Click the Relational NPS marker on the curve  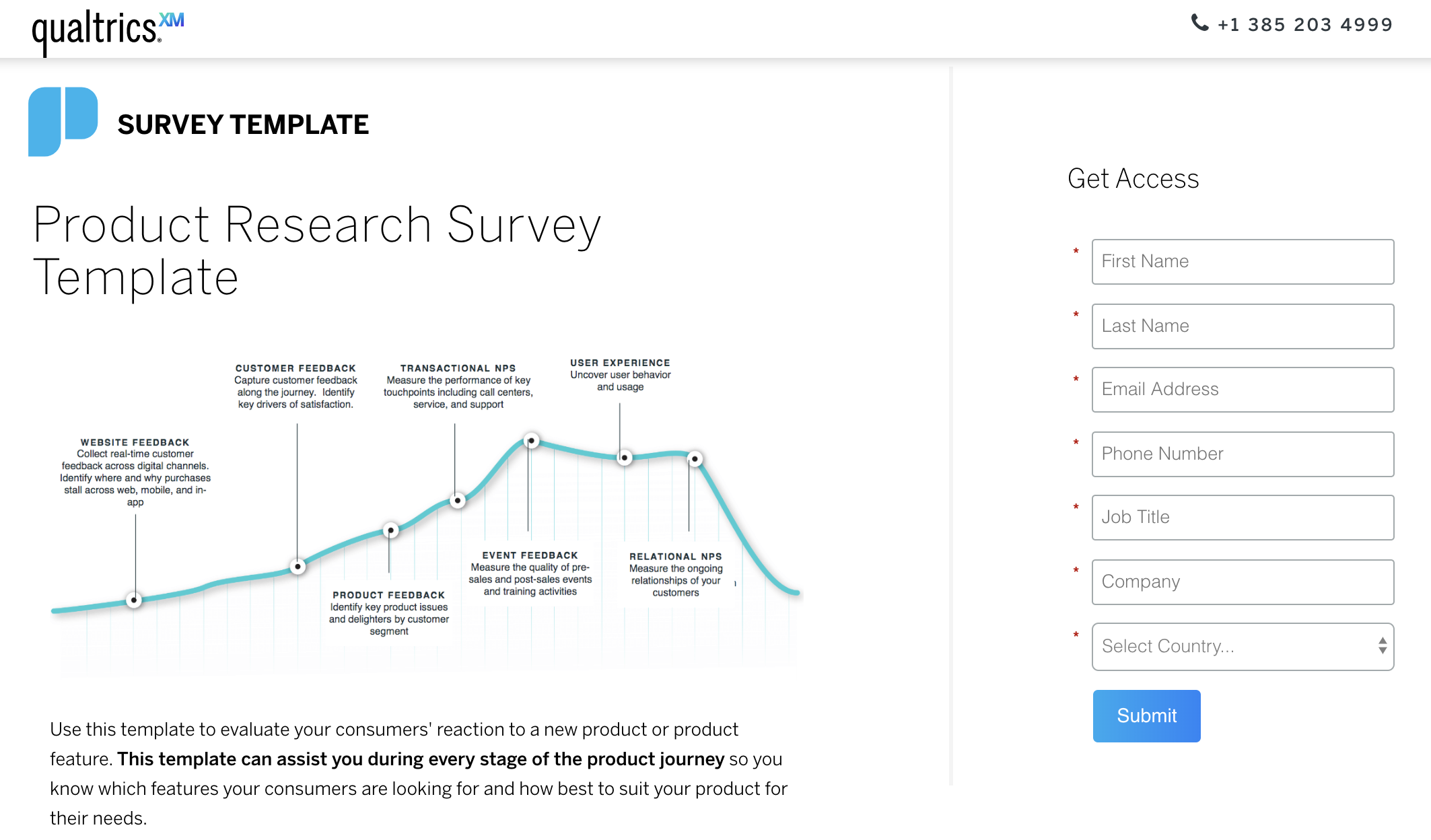point(695,459)
